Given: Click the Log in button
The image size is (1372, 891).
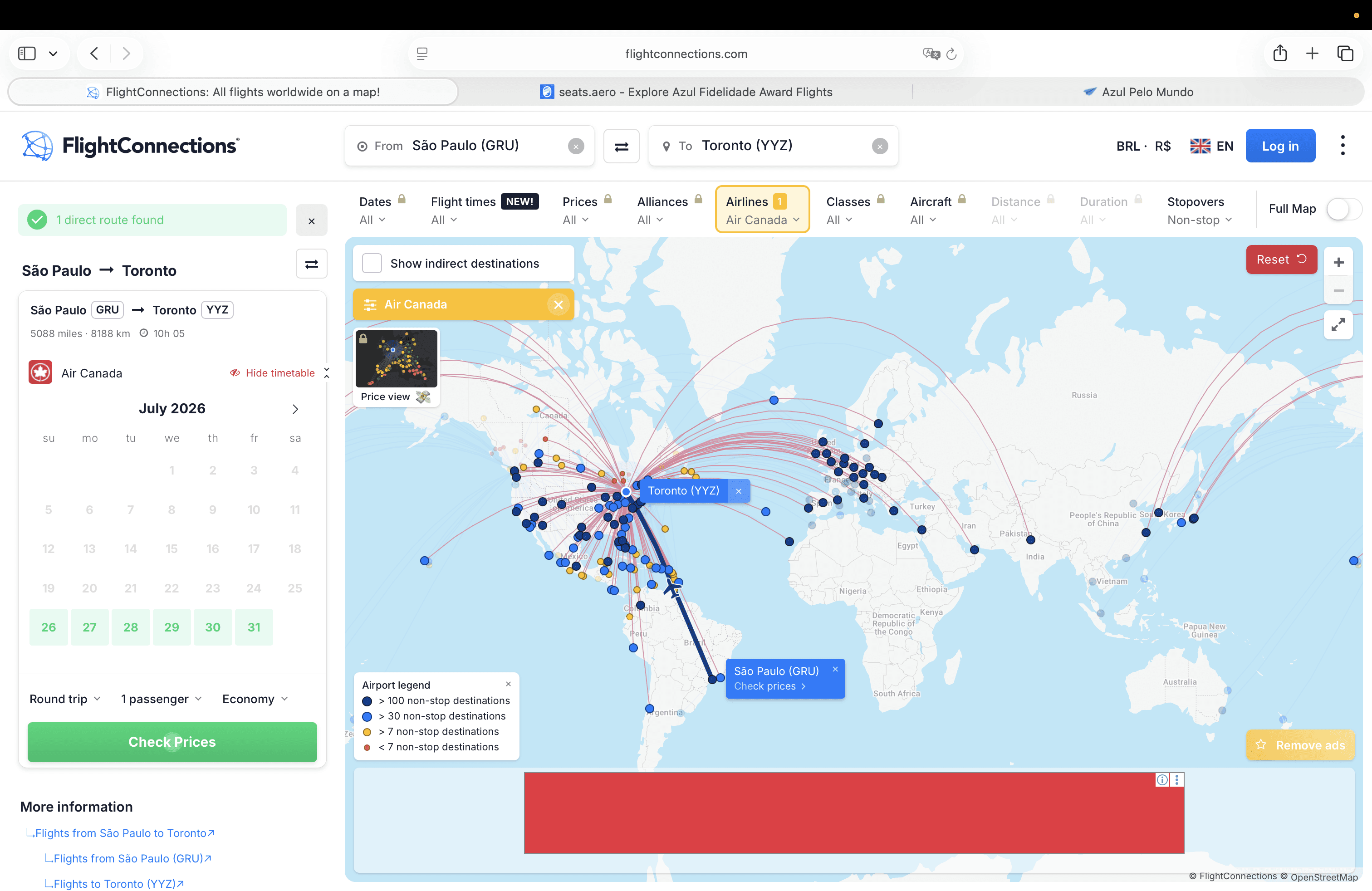Looking at the screenshot, I should click(x=1280, y=146).
